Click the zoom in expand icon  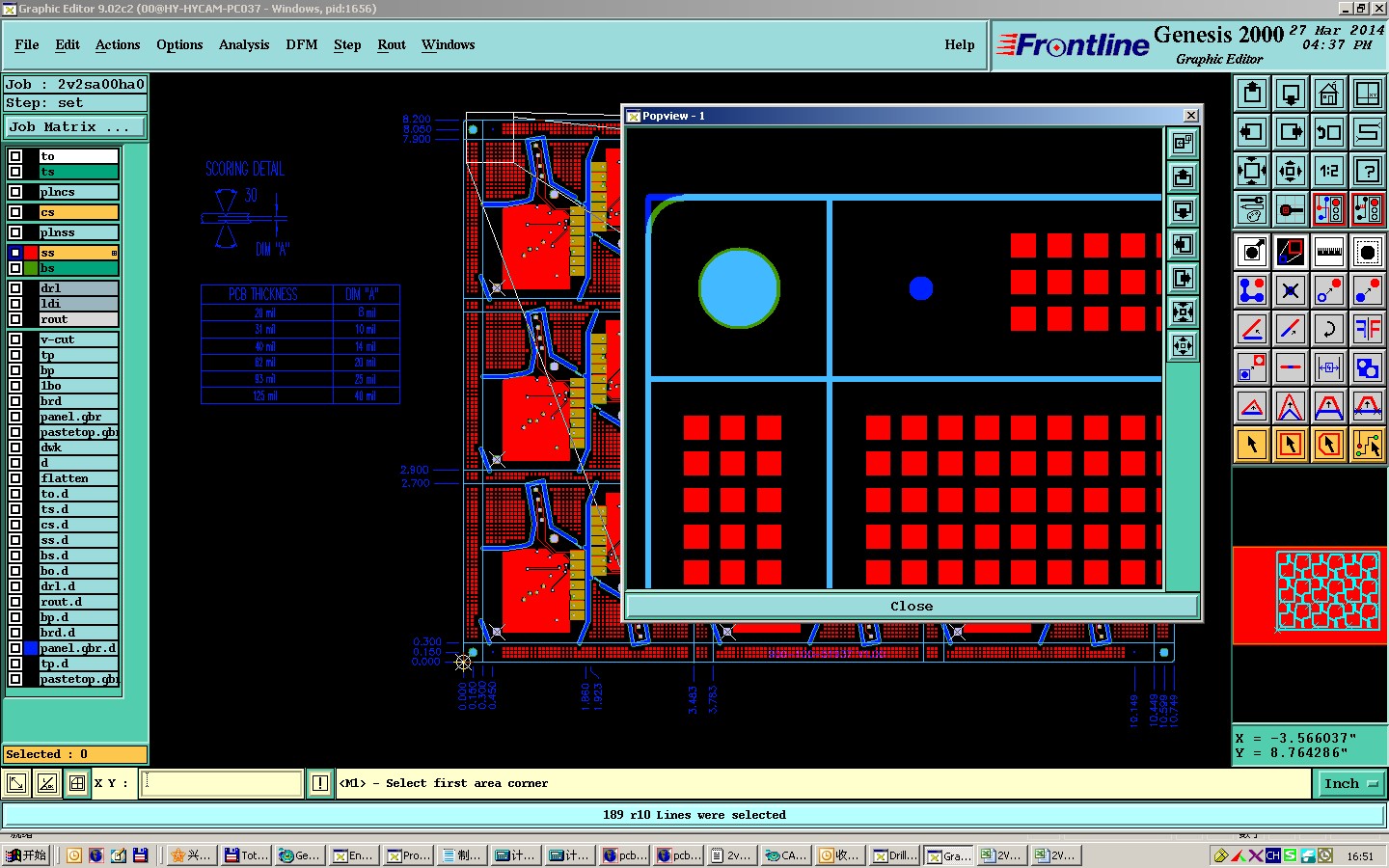(1252, 171)
